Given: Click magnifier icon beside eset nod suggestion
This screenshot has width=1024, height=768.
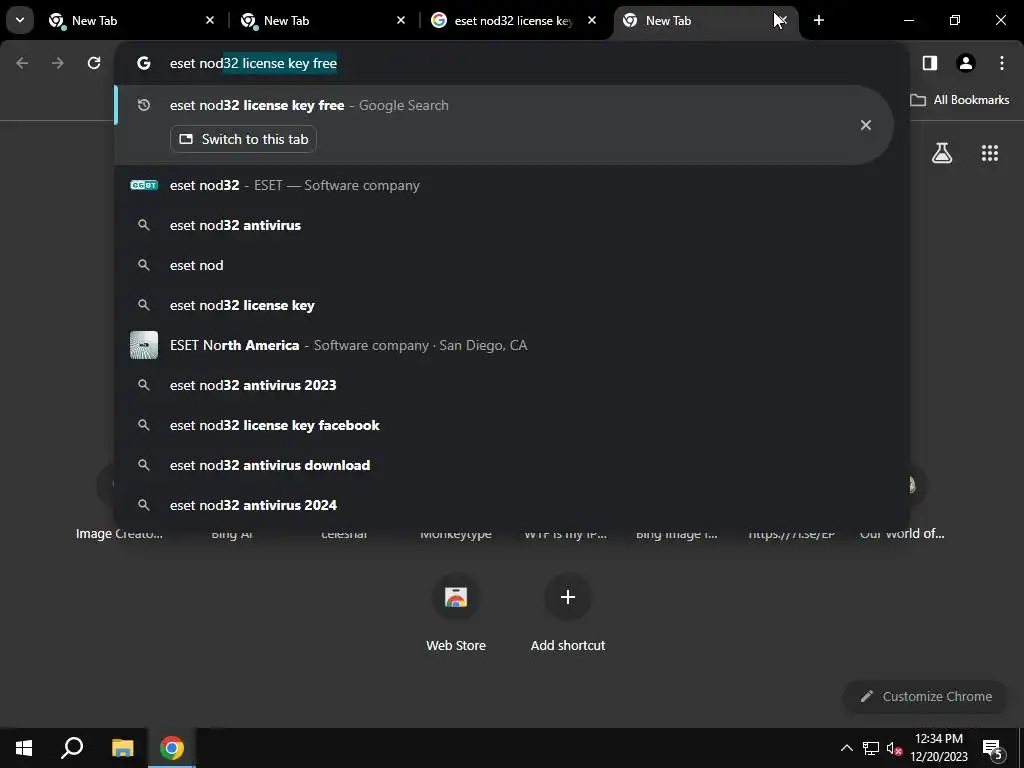Looking at the screenshot, I should coord(144,265).
